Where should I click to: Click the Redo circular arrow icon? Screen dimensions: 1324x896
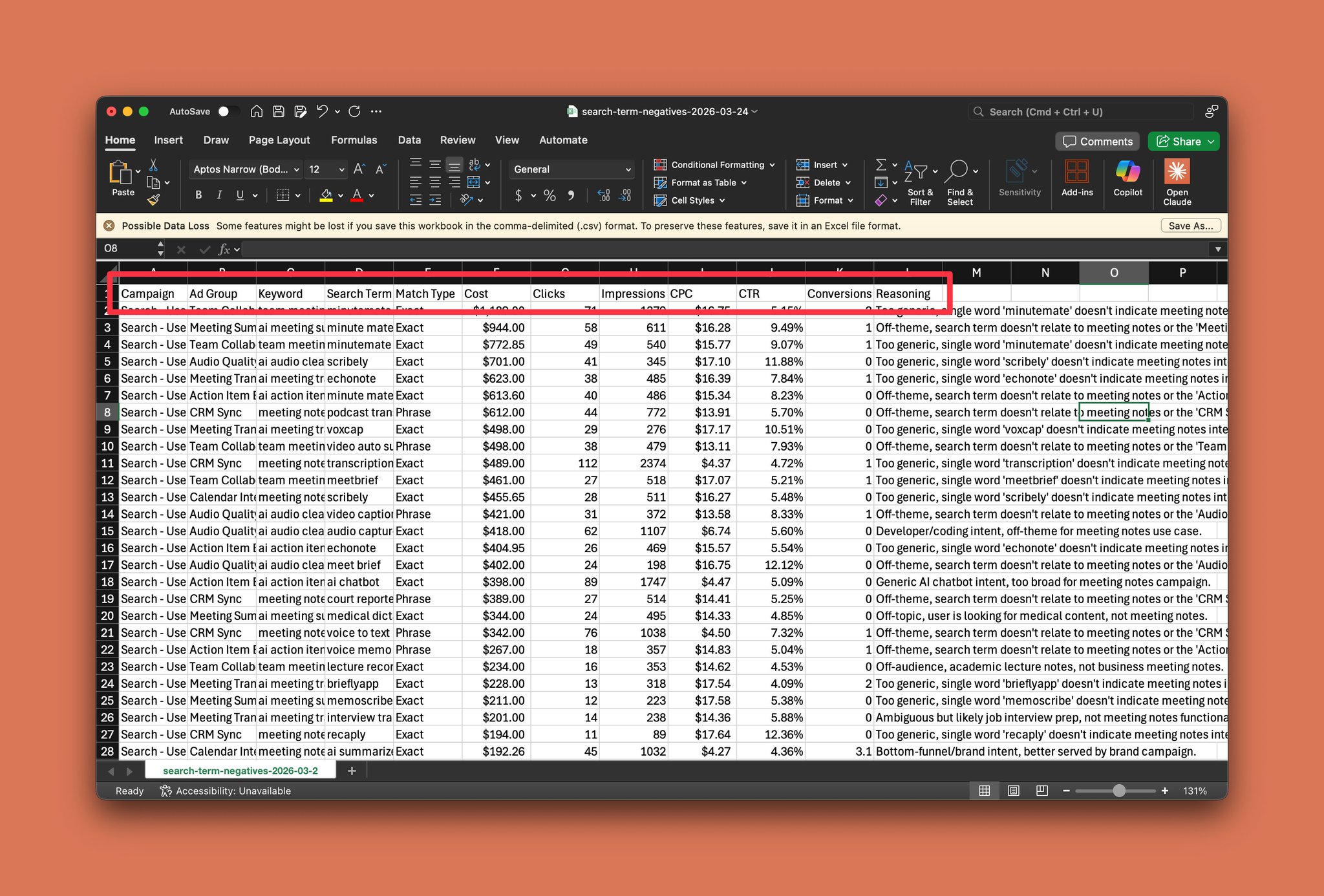pyautogui.click(x=354, y=111)
